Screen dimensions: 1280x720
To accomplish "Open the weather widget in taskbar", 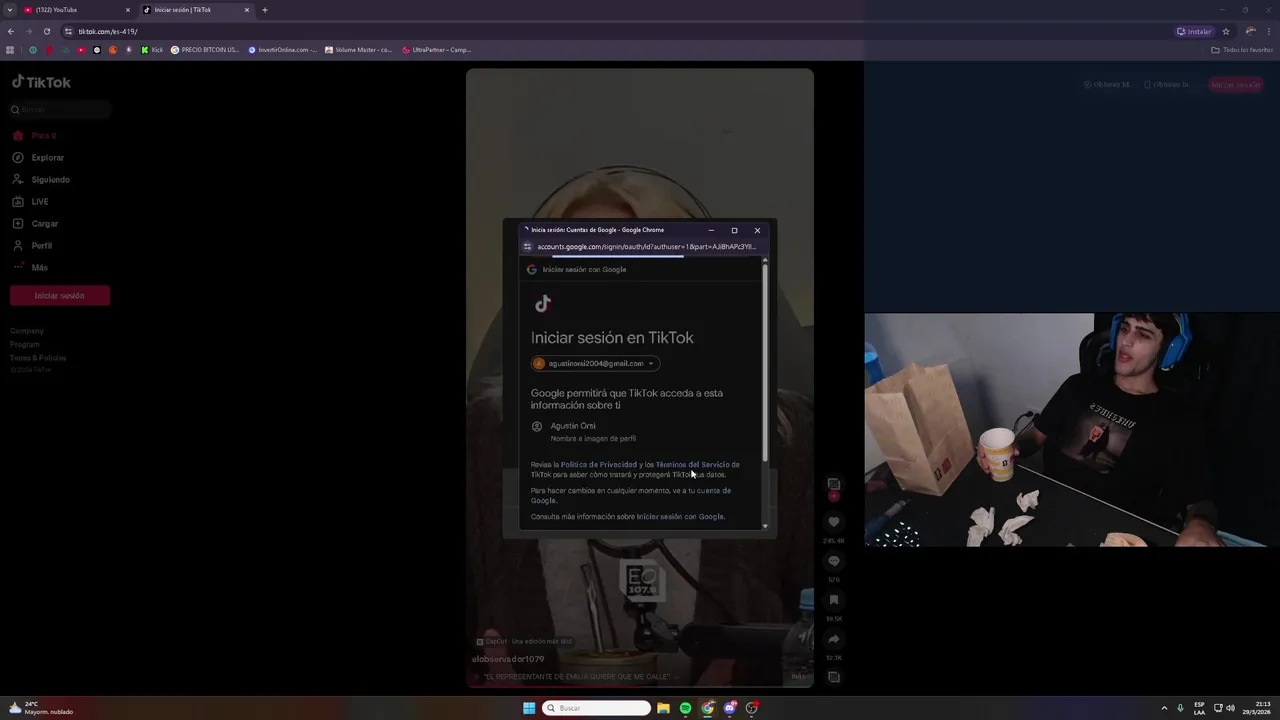I will (41, 708).
